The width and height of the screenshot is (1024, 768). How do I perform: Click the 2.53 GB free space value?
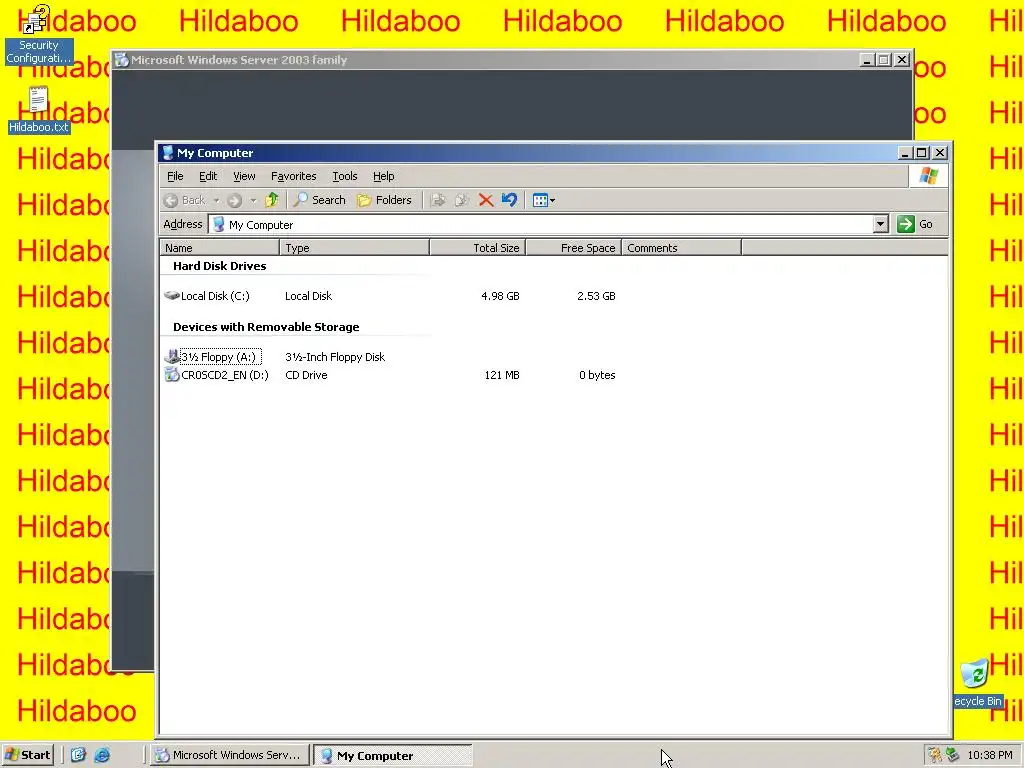[596, 296]
